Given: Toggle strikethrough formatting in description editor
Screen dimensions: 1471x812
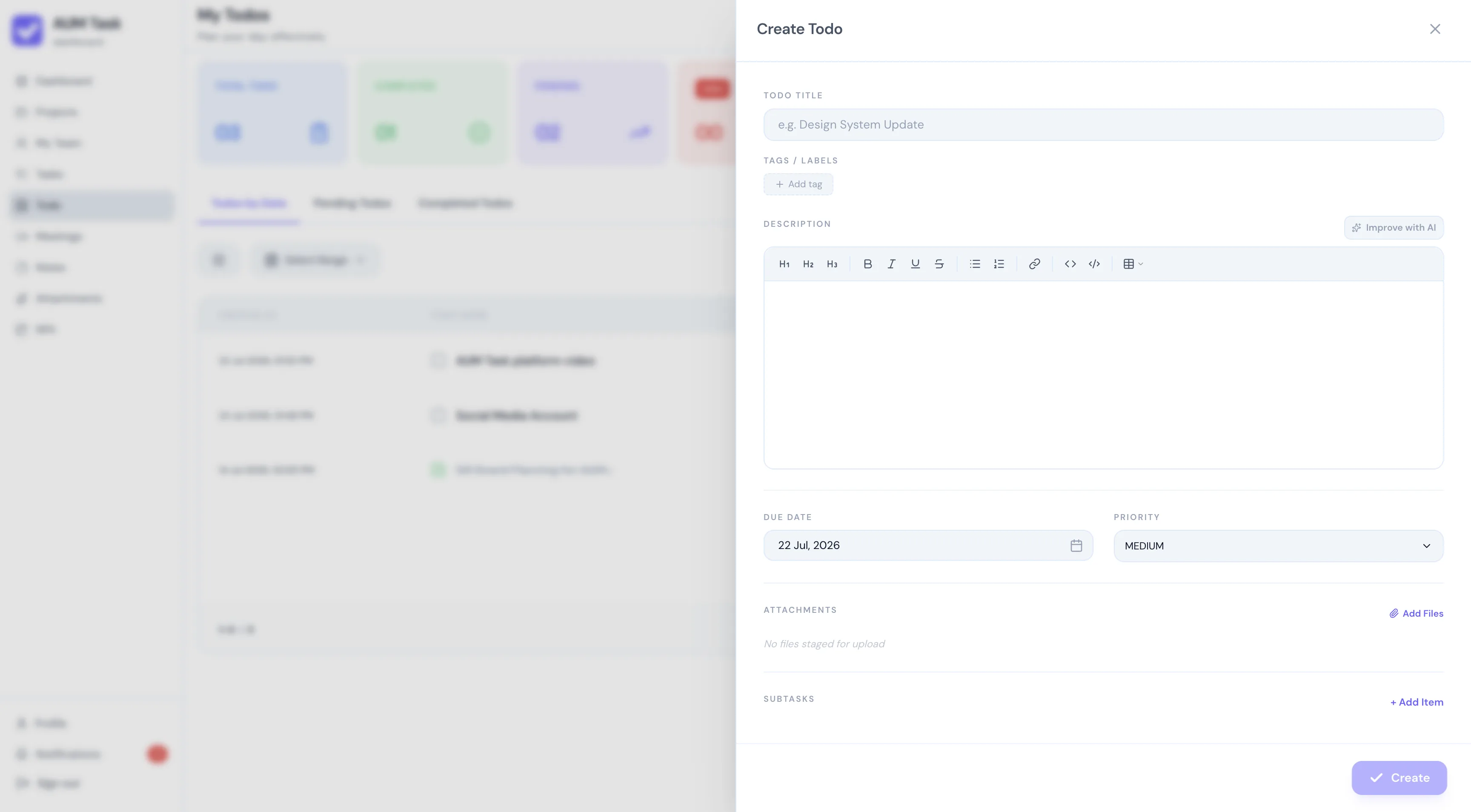Looking at the screenshot, I should 939,264.
